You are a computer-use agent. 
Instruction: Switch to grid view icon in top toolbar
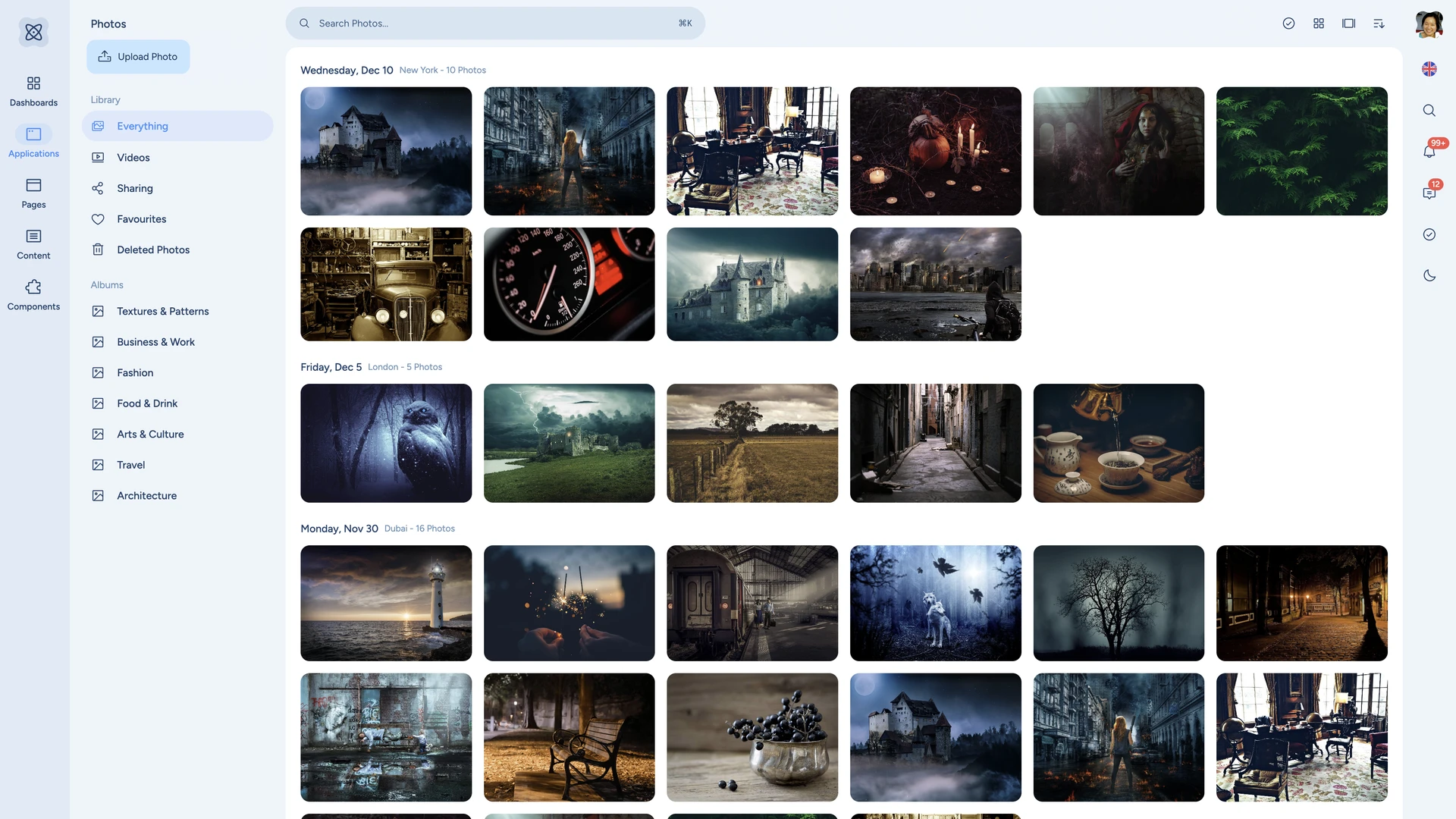coord(1319,24)
